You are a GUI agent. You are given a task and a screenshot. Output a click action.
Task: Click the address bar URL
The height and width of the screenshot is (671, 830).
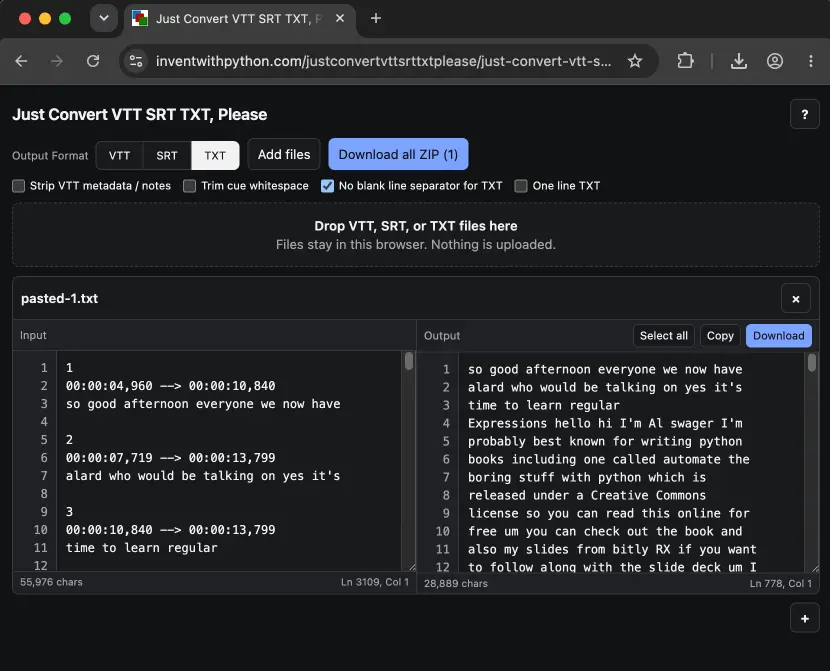coord(383,61)
